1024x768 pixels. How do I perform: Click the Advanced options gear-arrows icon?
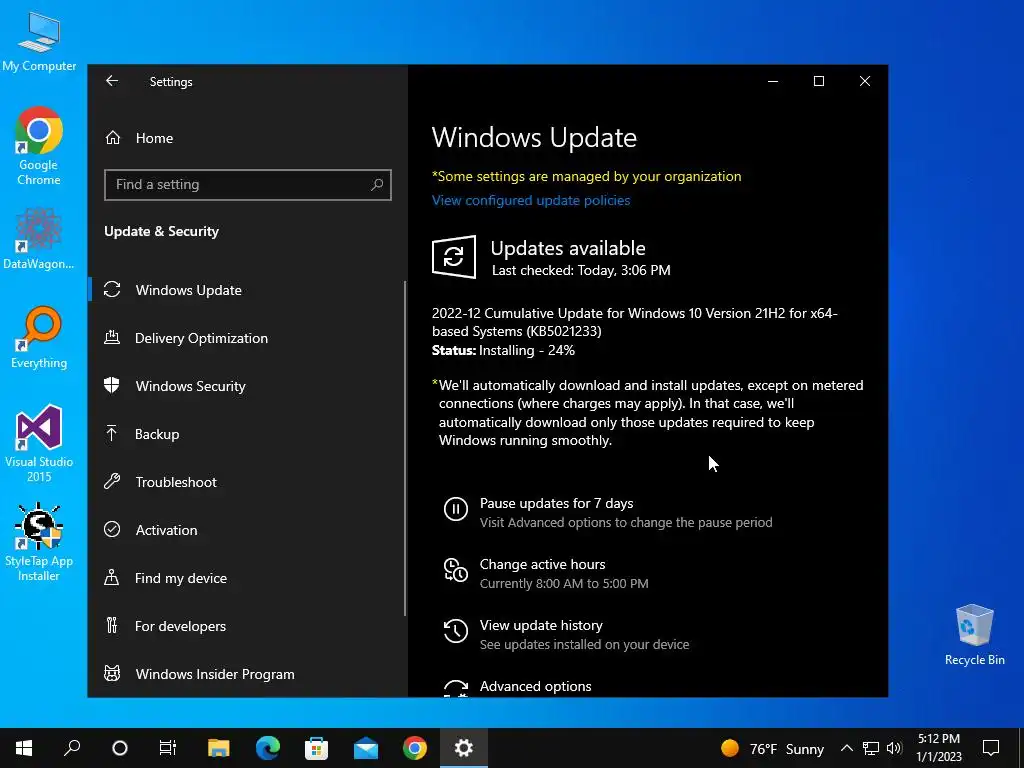[x=456, y=688]
